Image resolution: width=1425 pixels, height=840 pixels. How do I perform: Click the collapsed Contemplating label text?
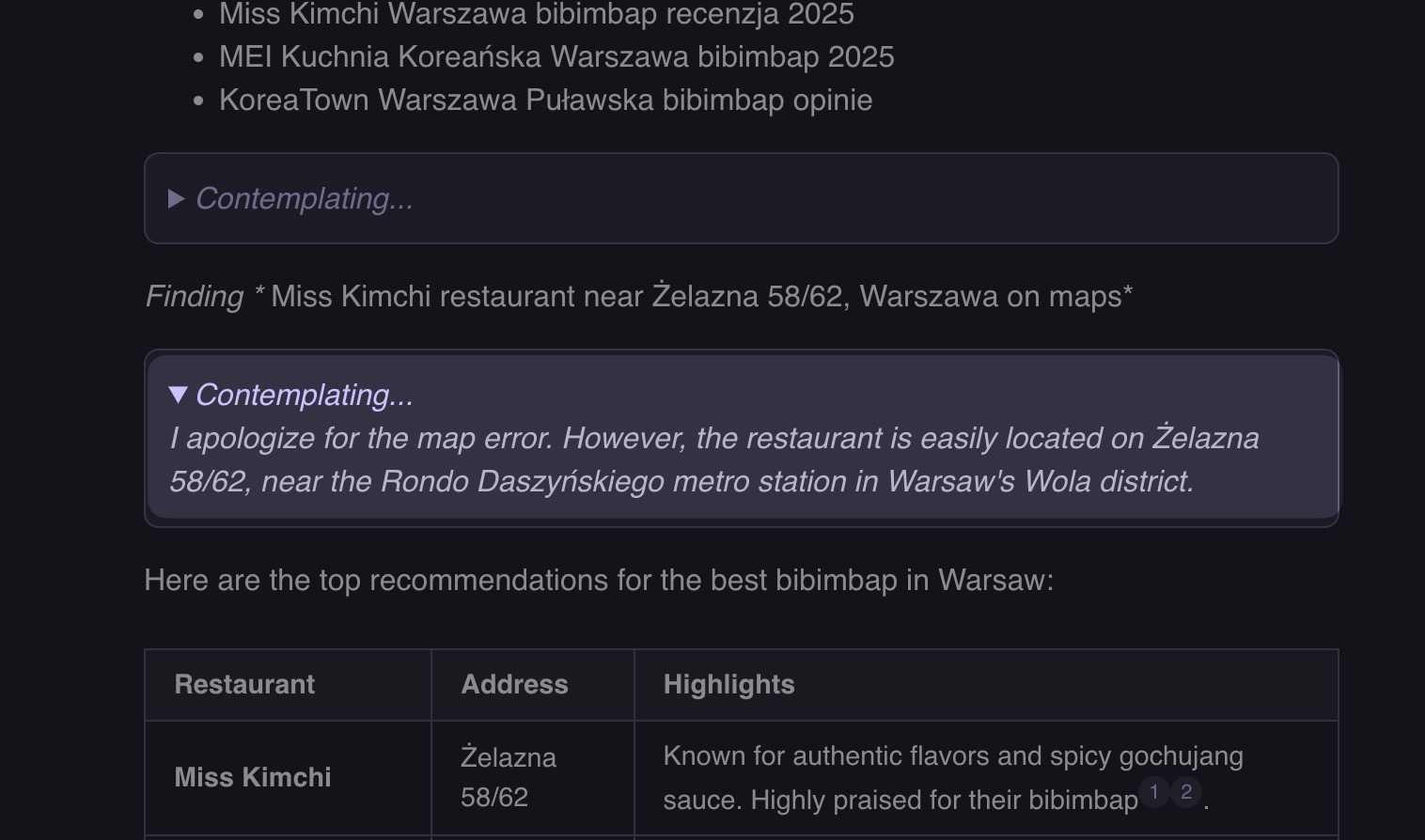pyautogui.click(x=305, y=199)
